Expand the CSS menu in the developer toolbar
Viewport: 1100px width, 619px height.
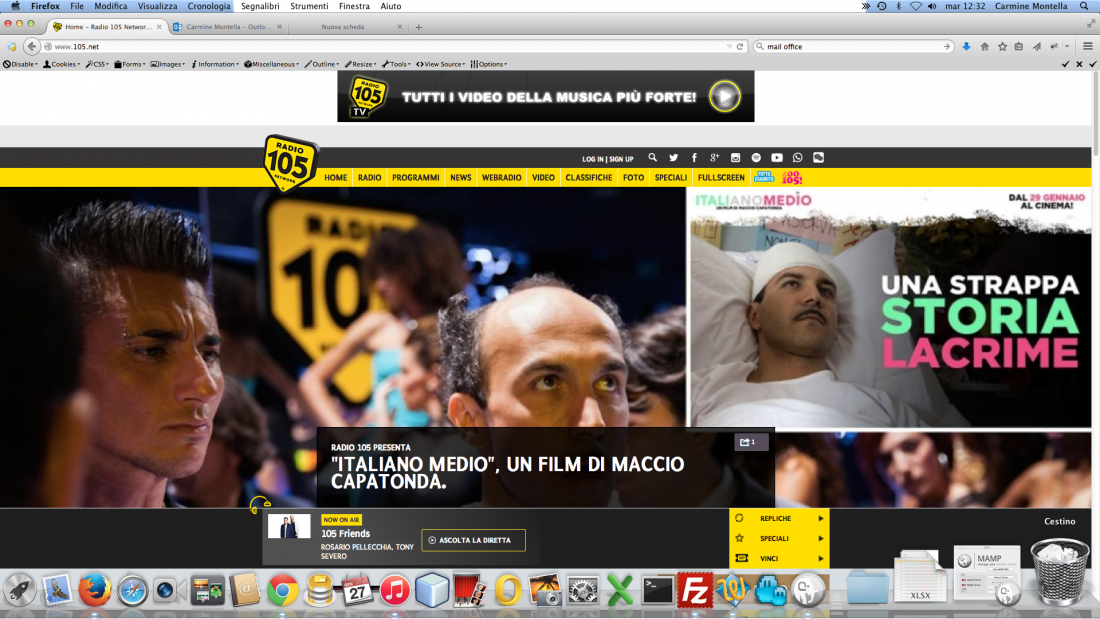(98, 63)
